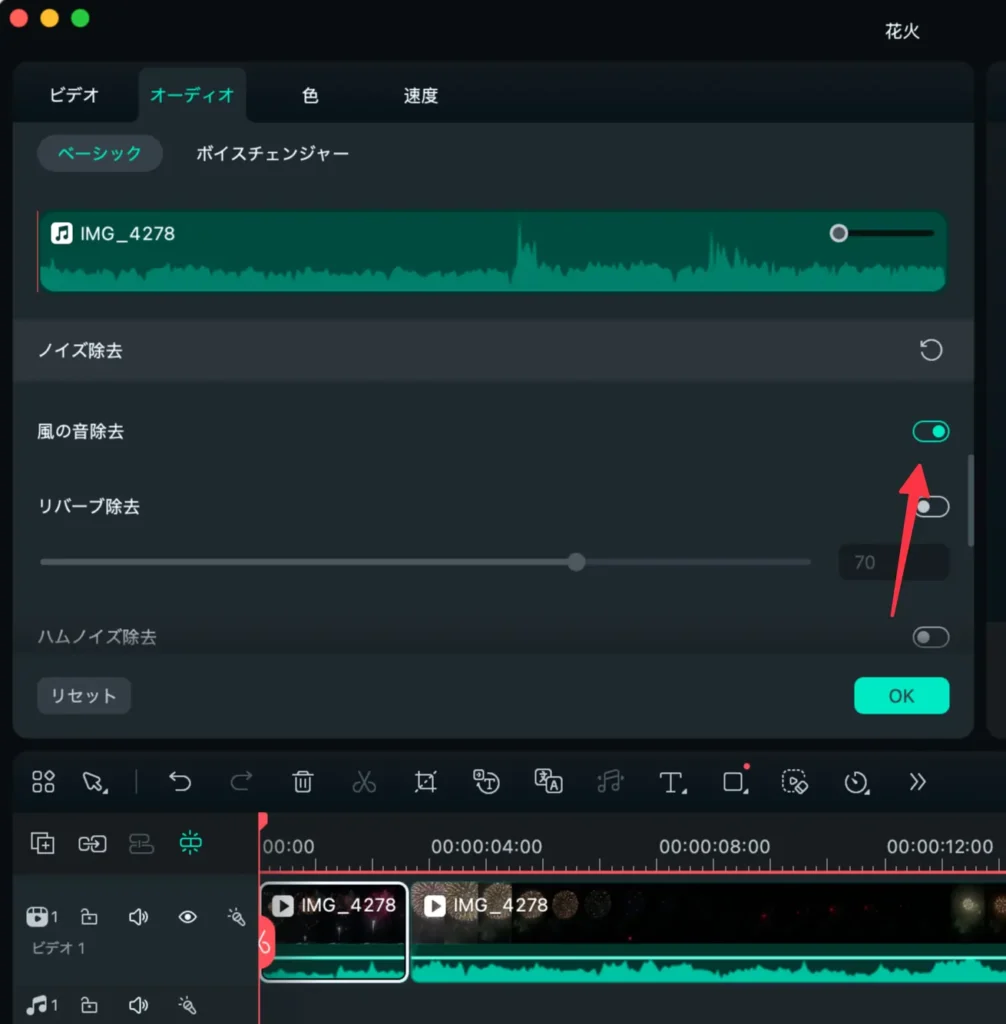Open the ボイスチェンジャー sub-tab
The width and height of the screenshot is (1006, 1024).
tap(272, 154)
